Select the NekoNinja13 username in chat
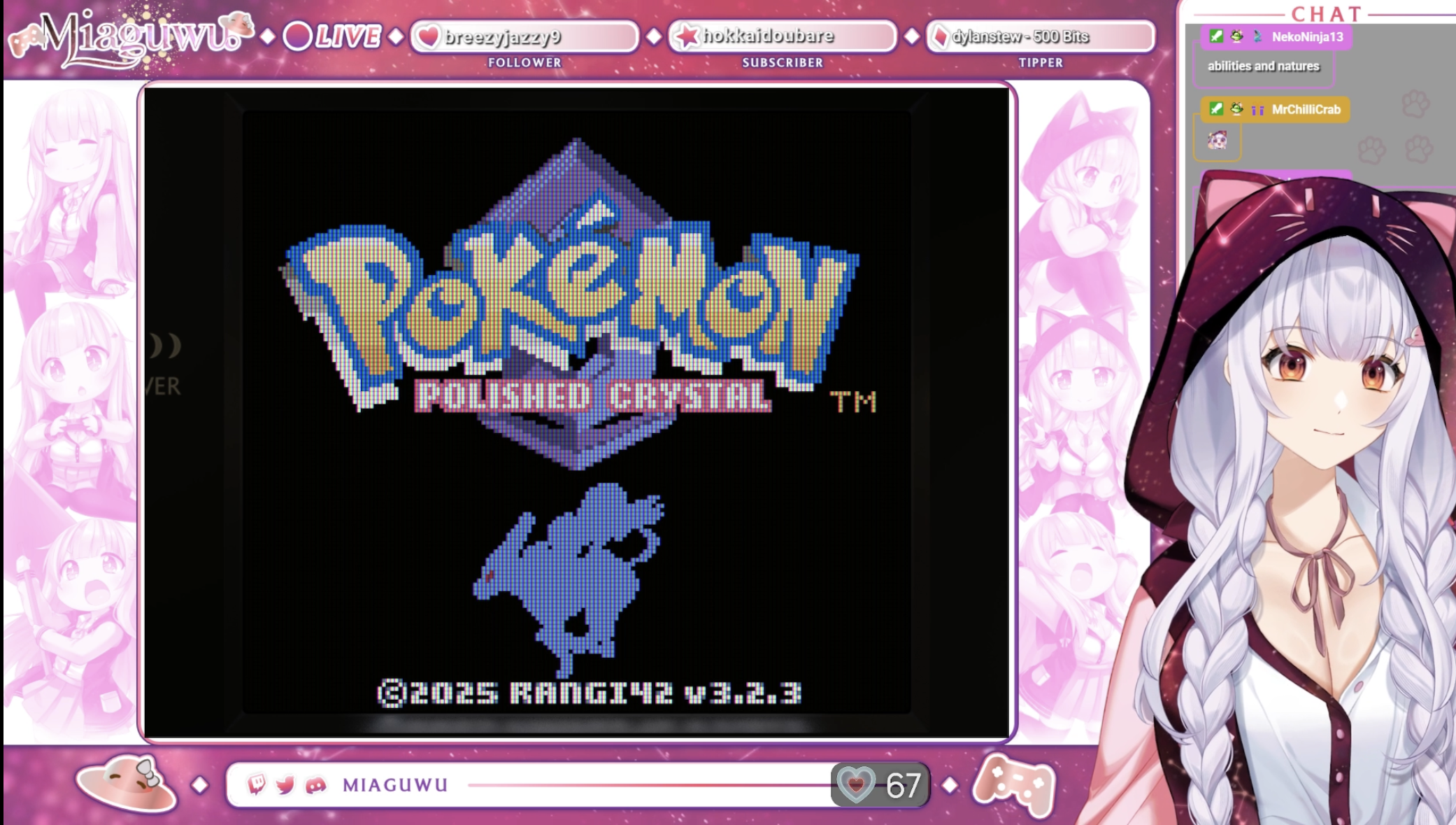Screen dimensions: 1456x825 (1307, 37)
